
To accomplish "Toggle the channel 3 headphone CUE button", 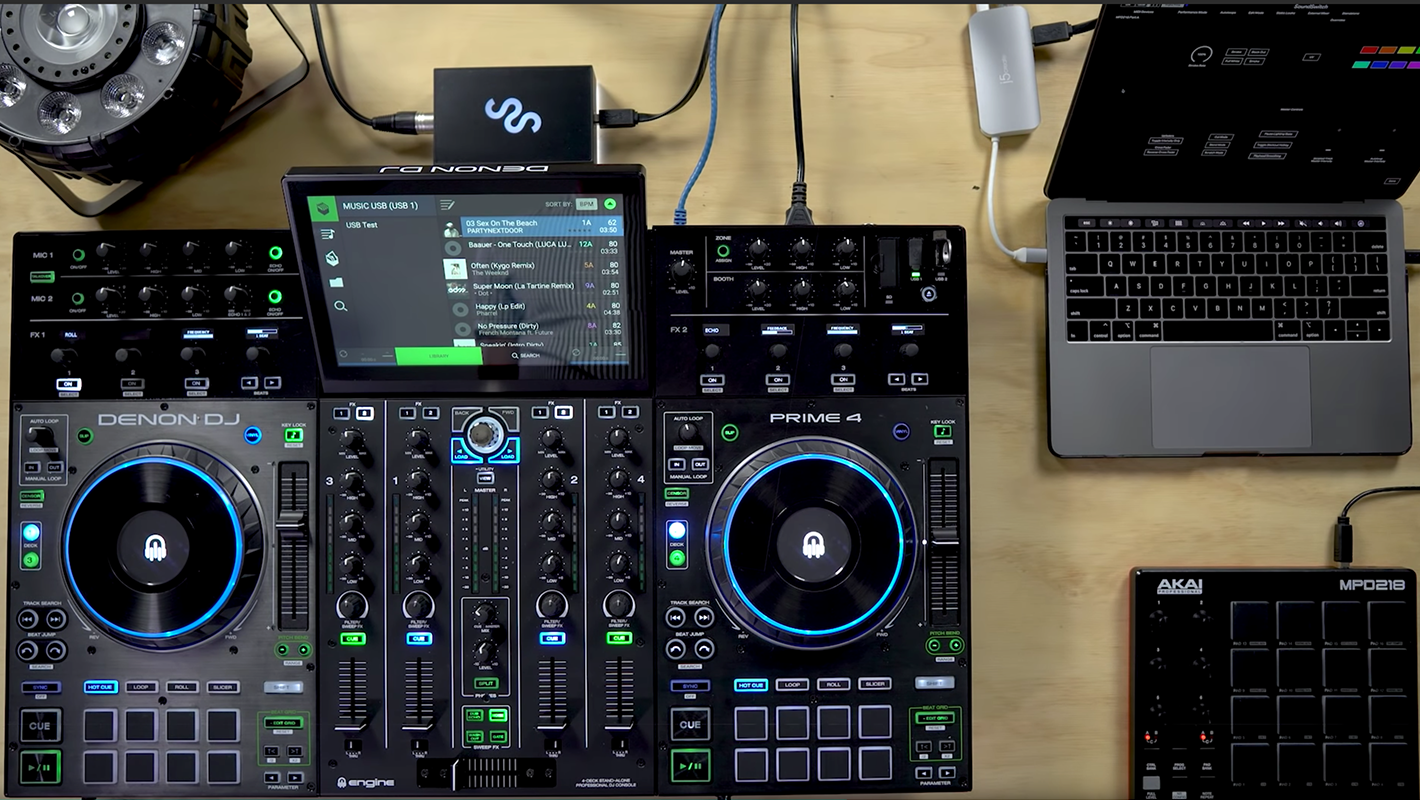I will pos(352,638).
